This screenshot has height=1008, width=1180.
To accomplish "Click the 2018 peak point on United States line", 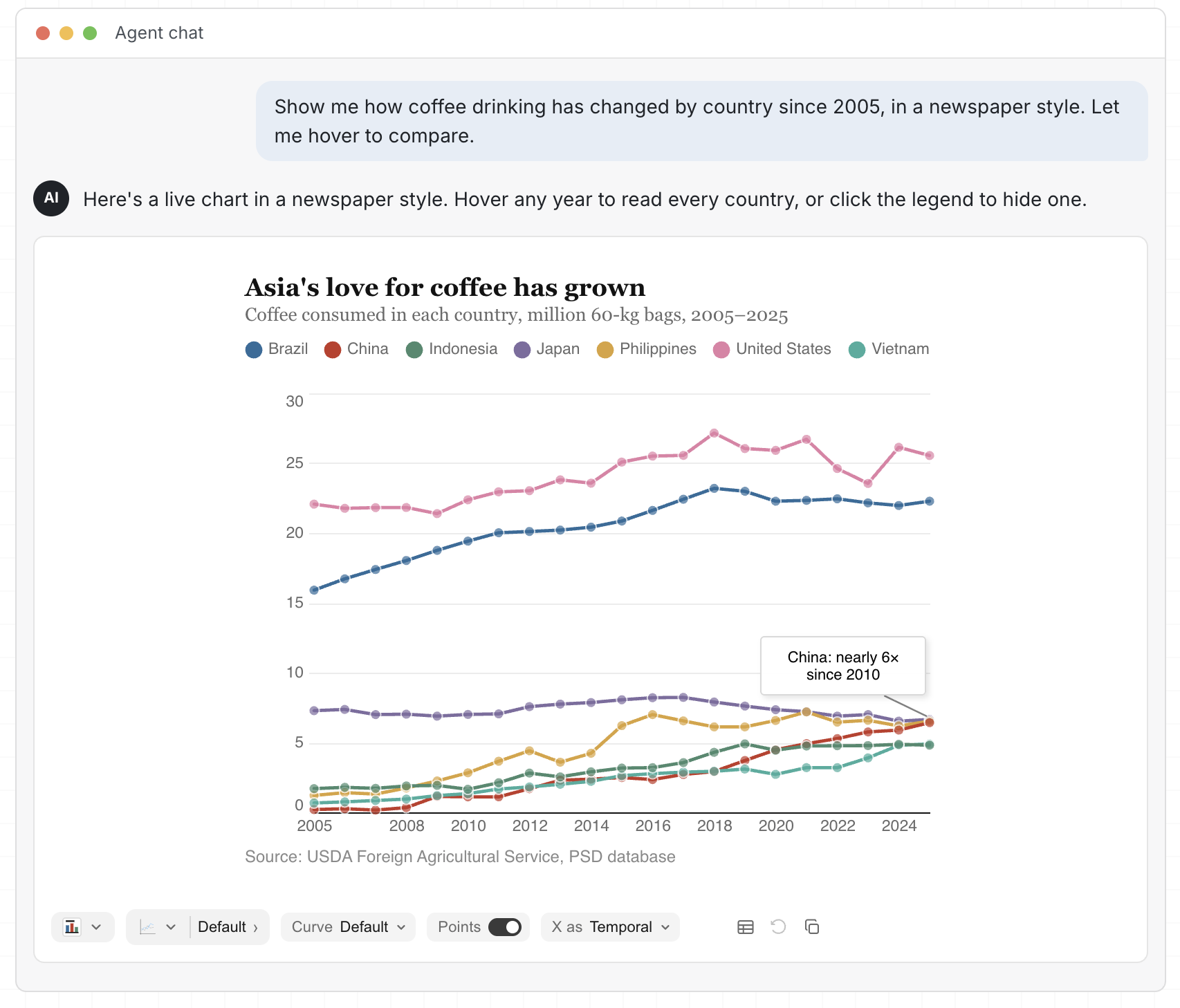I will tap(715, 433).
